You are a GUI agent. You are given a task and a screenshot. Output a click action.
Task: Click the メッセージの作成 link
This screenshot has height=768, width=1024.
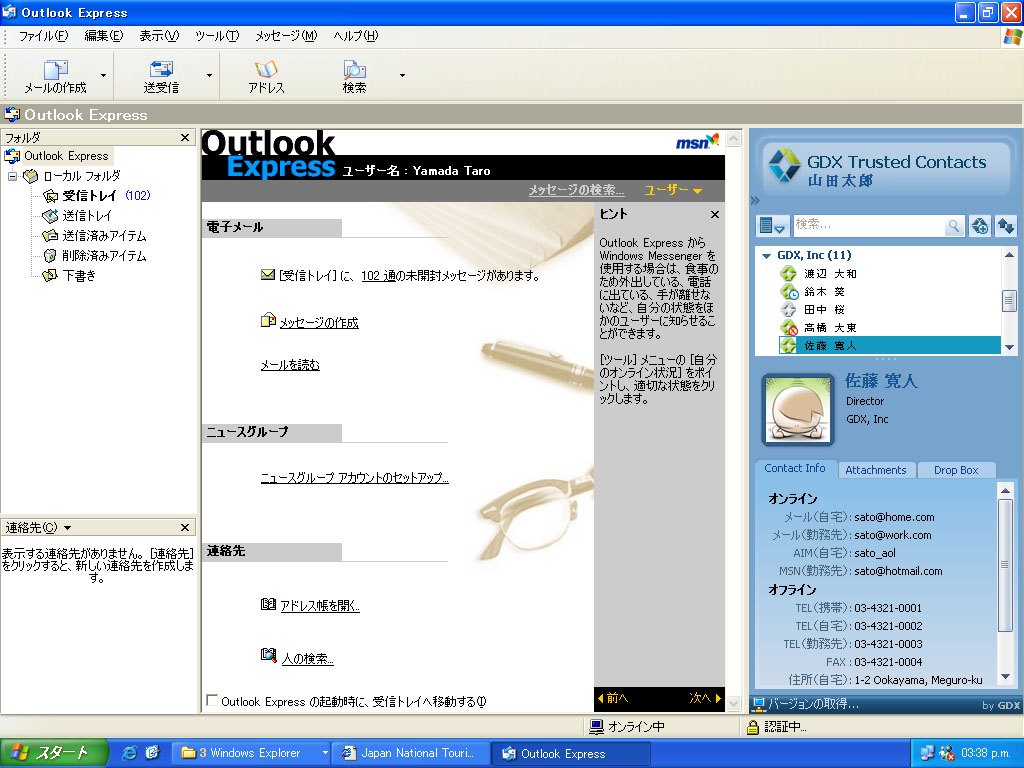click(318, 323)
